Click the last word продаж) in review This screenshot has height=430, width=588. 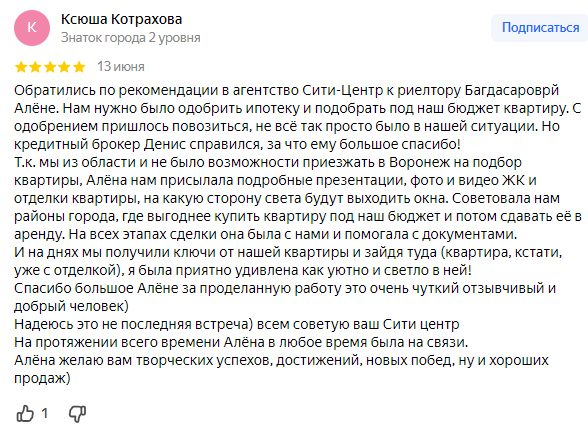42,378
